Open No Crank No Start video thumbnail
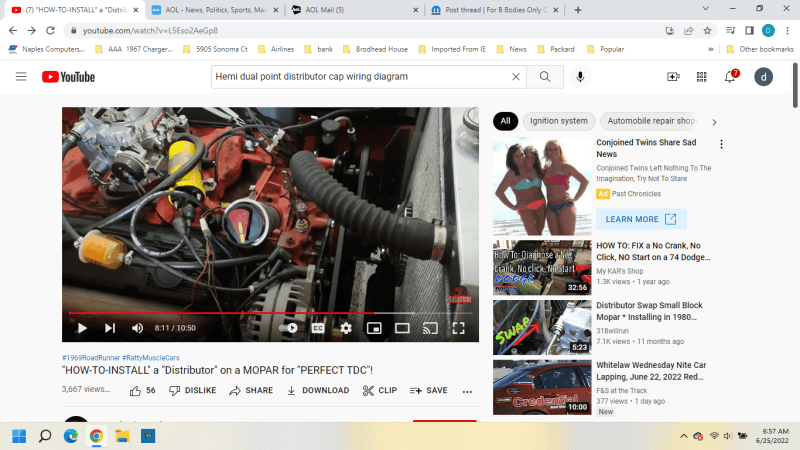The width and height of the screenshot is (800, 450). pyautogui.click(x=542, y=267)
